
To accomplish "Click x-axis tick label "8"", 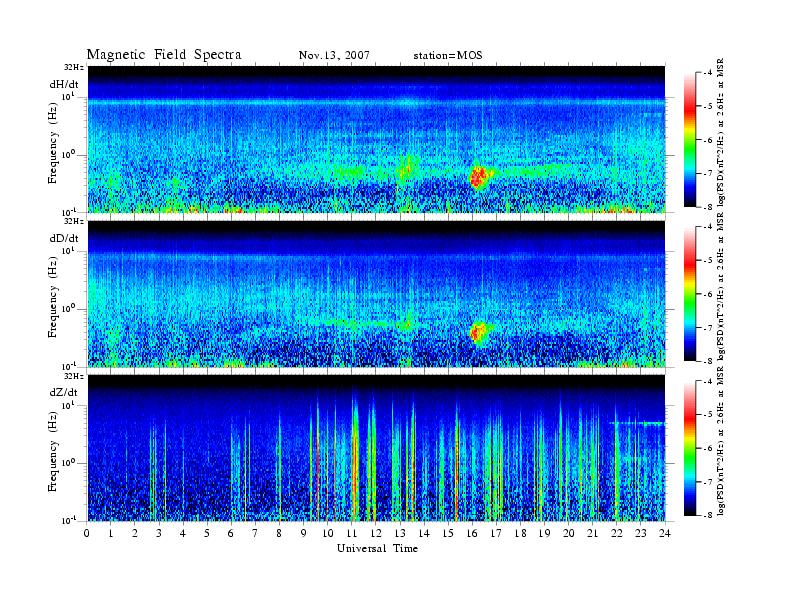I will (279, 533).
